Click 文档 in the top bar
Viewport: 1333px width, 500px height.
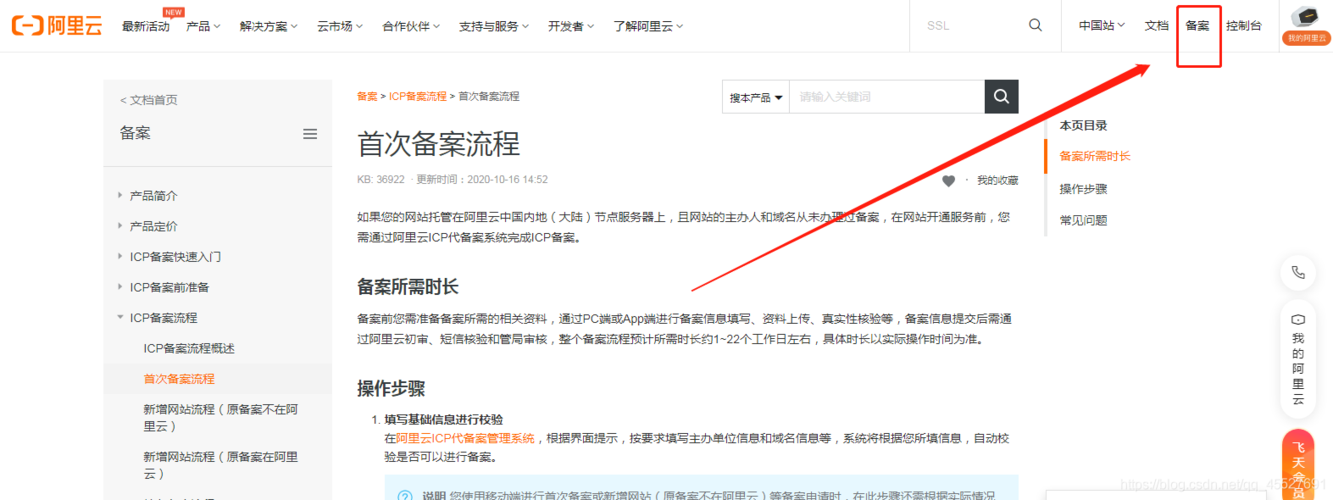1157,25
